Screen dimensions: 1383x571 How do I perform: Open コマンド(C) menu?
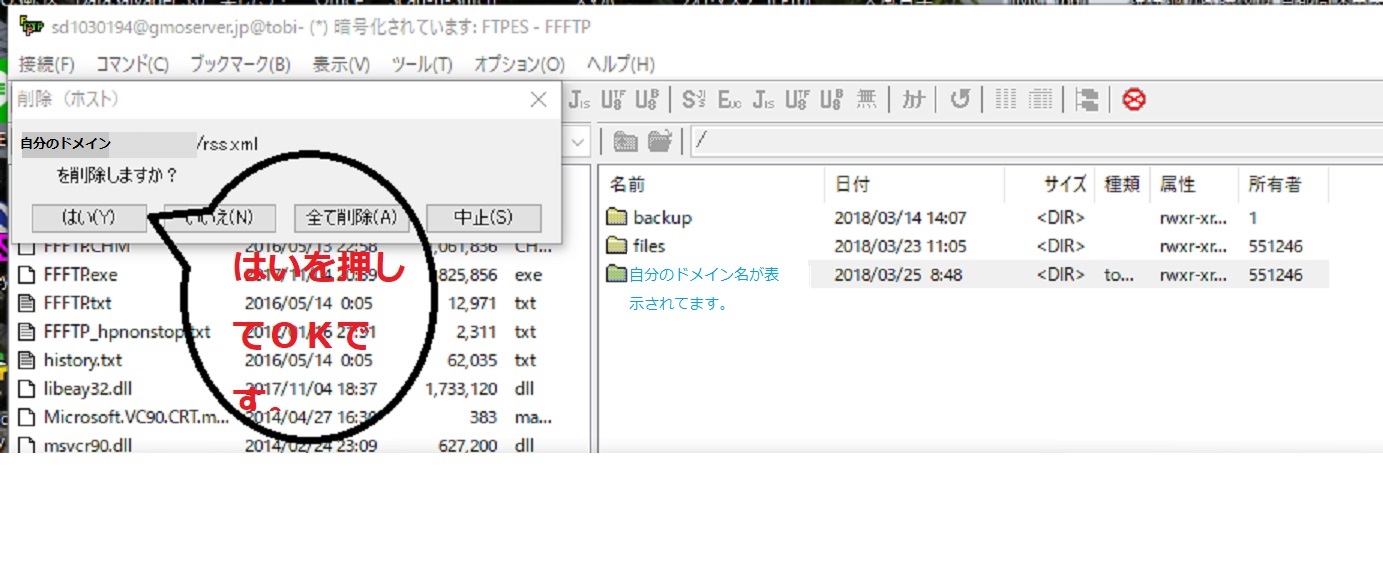pos(132,64)
